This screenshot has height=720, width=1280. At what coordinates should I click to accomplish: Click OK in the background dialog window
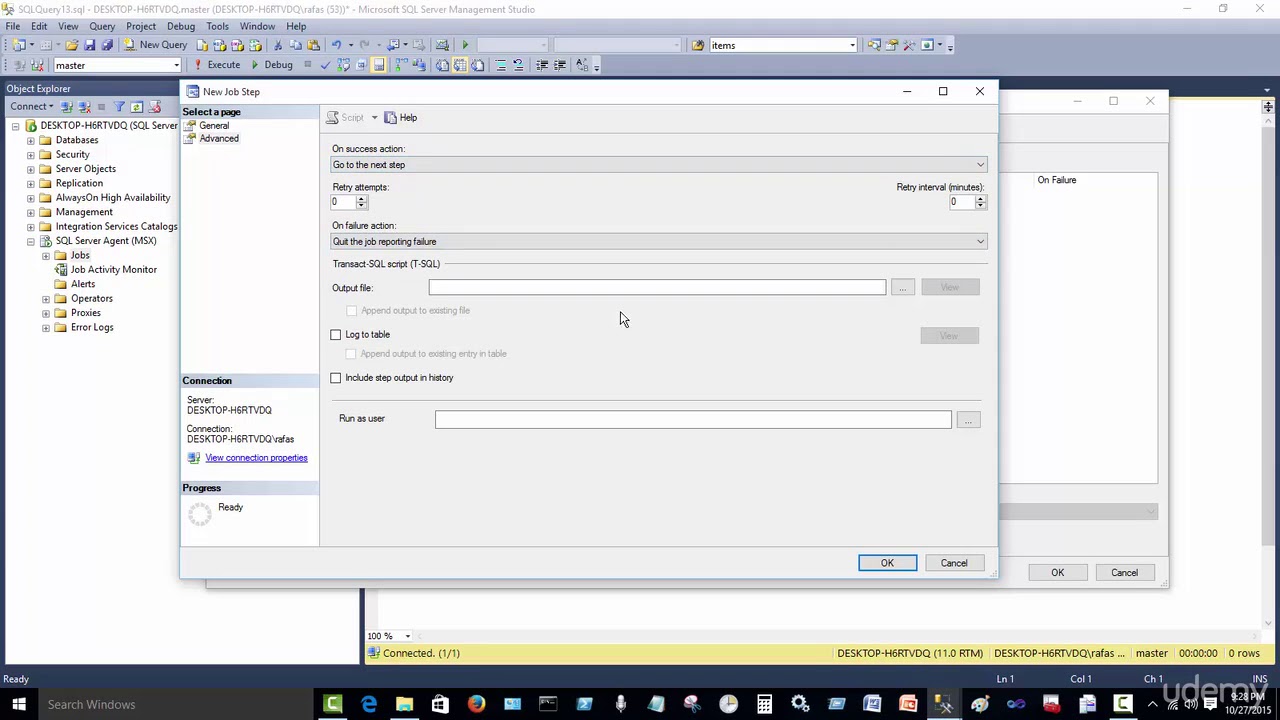point(1057,573)
